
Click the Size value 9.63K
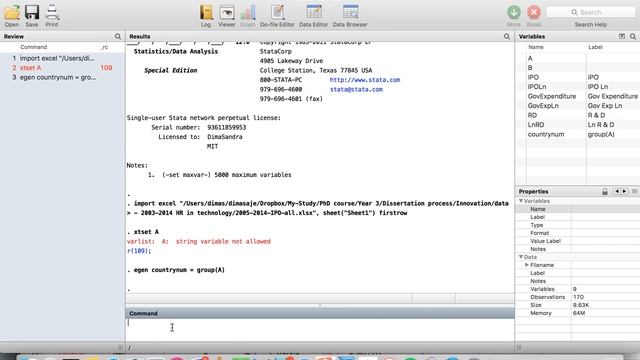pos(581,305)
